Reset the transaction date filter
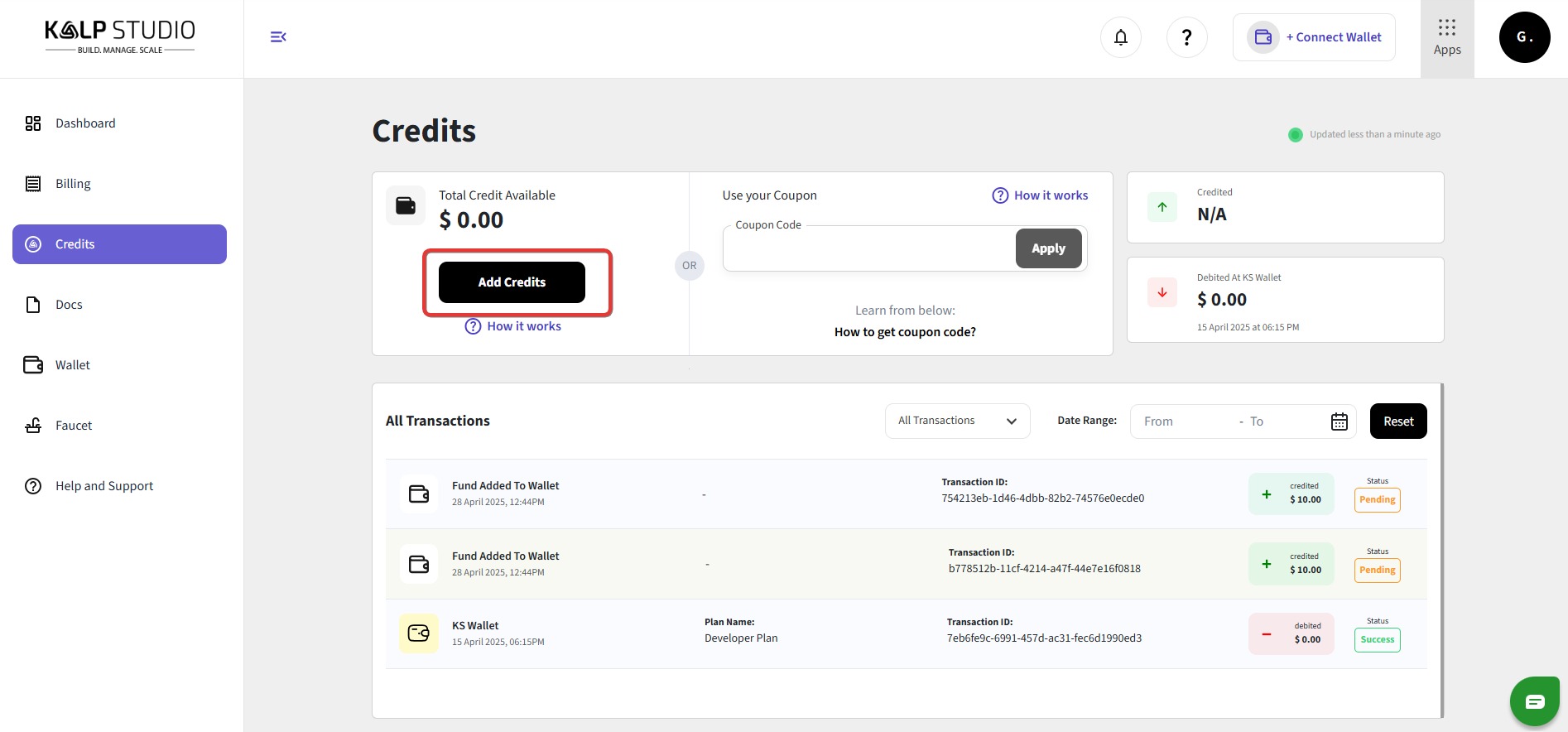Screen dimensions: 1568x732 coord(1398,421)
